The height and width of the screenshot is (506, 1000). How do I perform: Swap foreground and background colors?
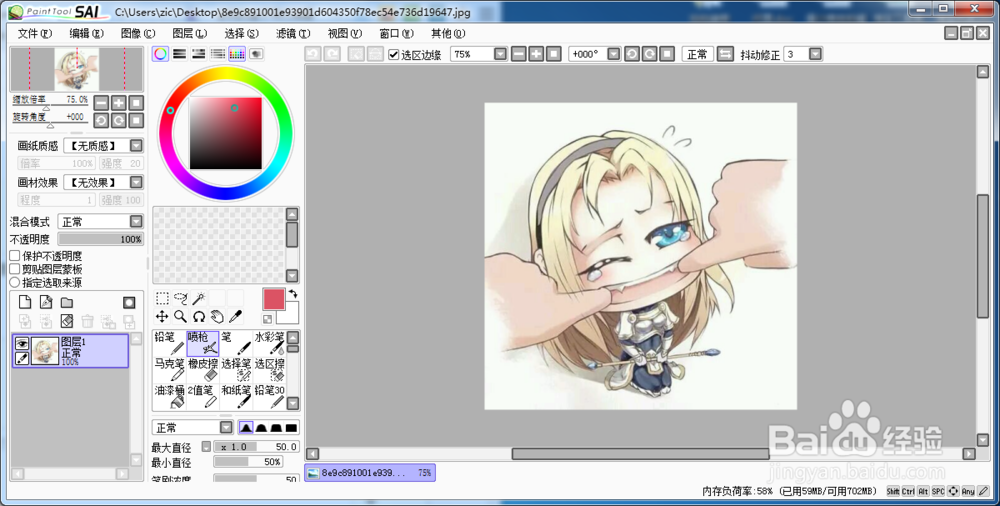point(293,294)
